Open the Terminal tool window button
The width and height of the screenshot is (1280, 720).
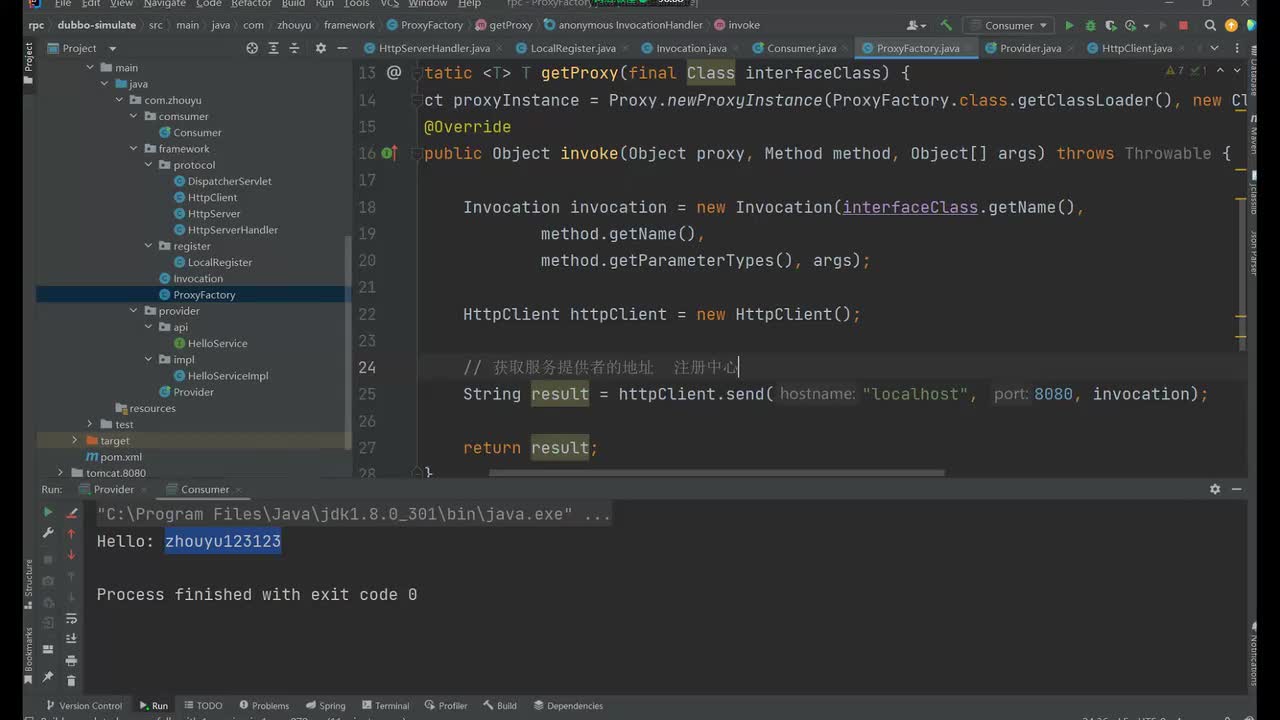tap(385, 705)
